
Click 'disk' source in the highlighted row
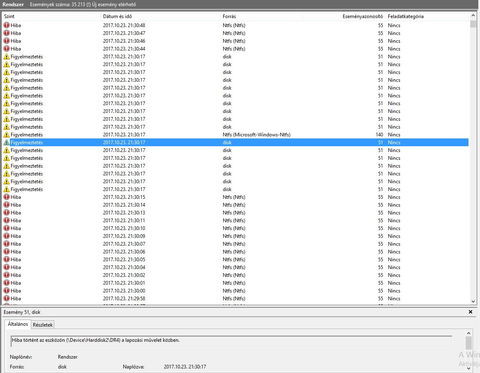click(x=227, y=142)
